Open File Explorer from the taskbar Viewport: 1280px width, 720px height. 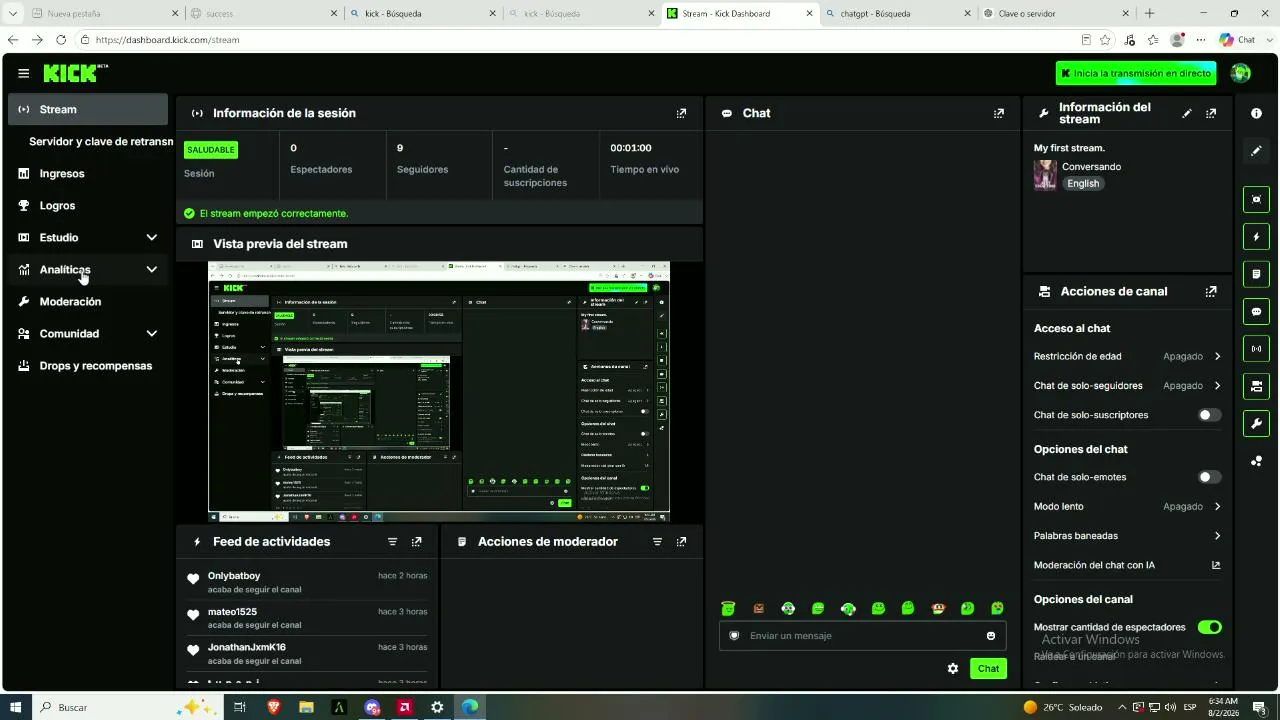click(x=306, y=707)
